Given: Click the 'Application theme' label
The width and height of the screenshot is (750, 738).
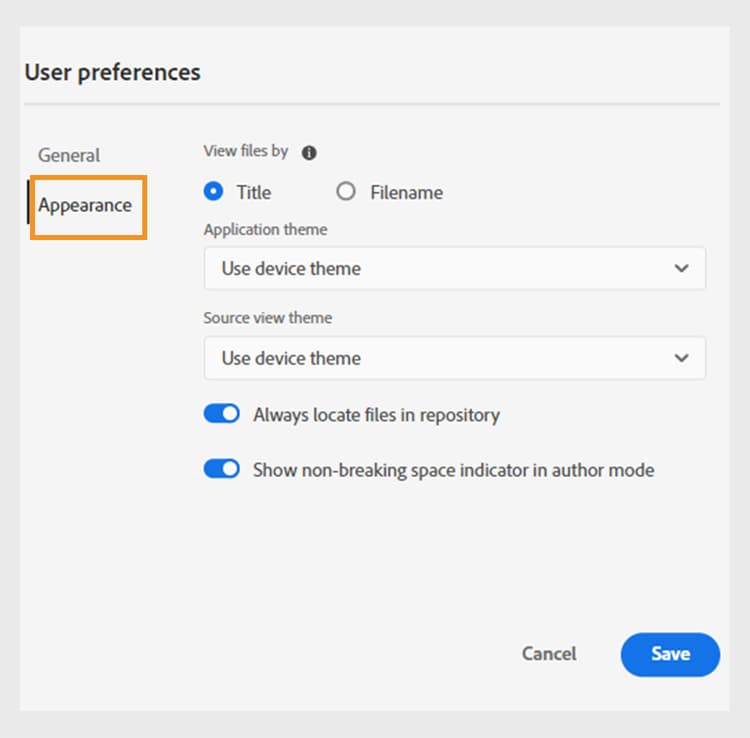Looking at the screenshot, I should tap(265, 230).
